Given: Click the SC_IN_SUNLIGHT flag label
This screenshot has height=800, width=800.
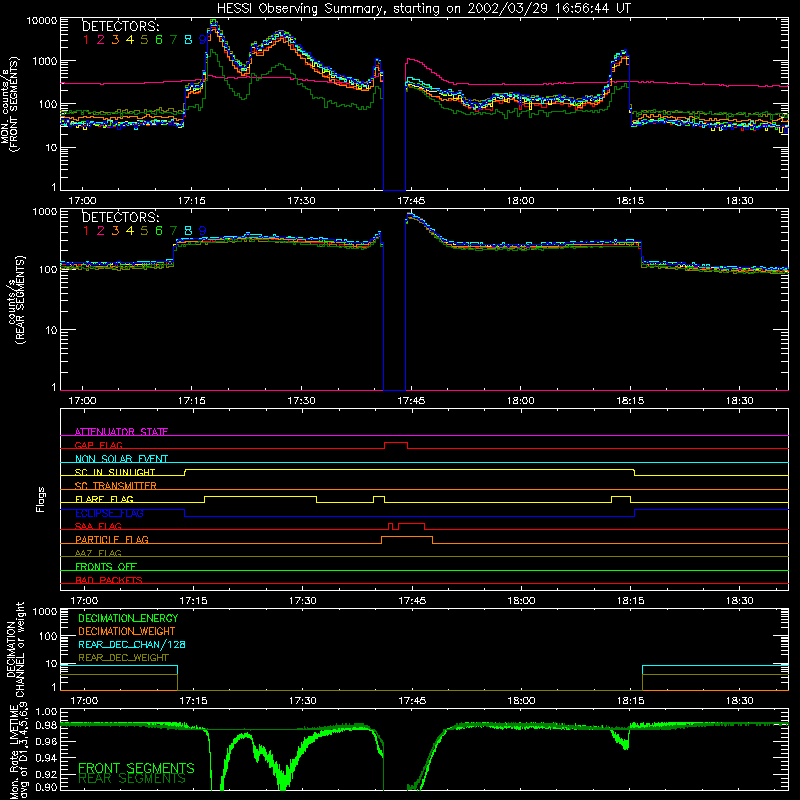Looking at the screenshot, I should (x=115, y=472).
